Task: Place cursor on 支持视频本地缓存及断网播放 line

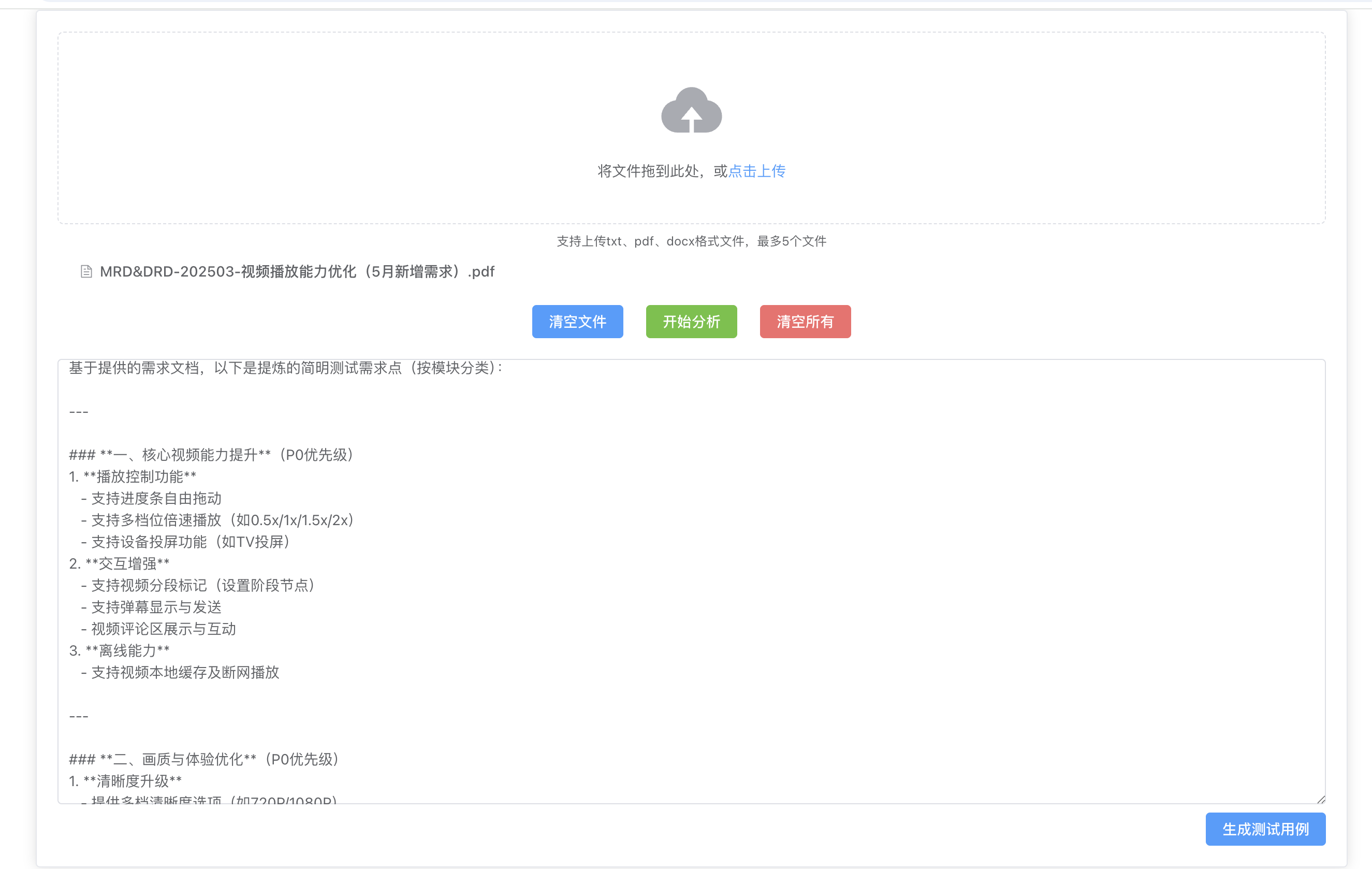Action: click(x=185, y=672)
